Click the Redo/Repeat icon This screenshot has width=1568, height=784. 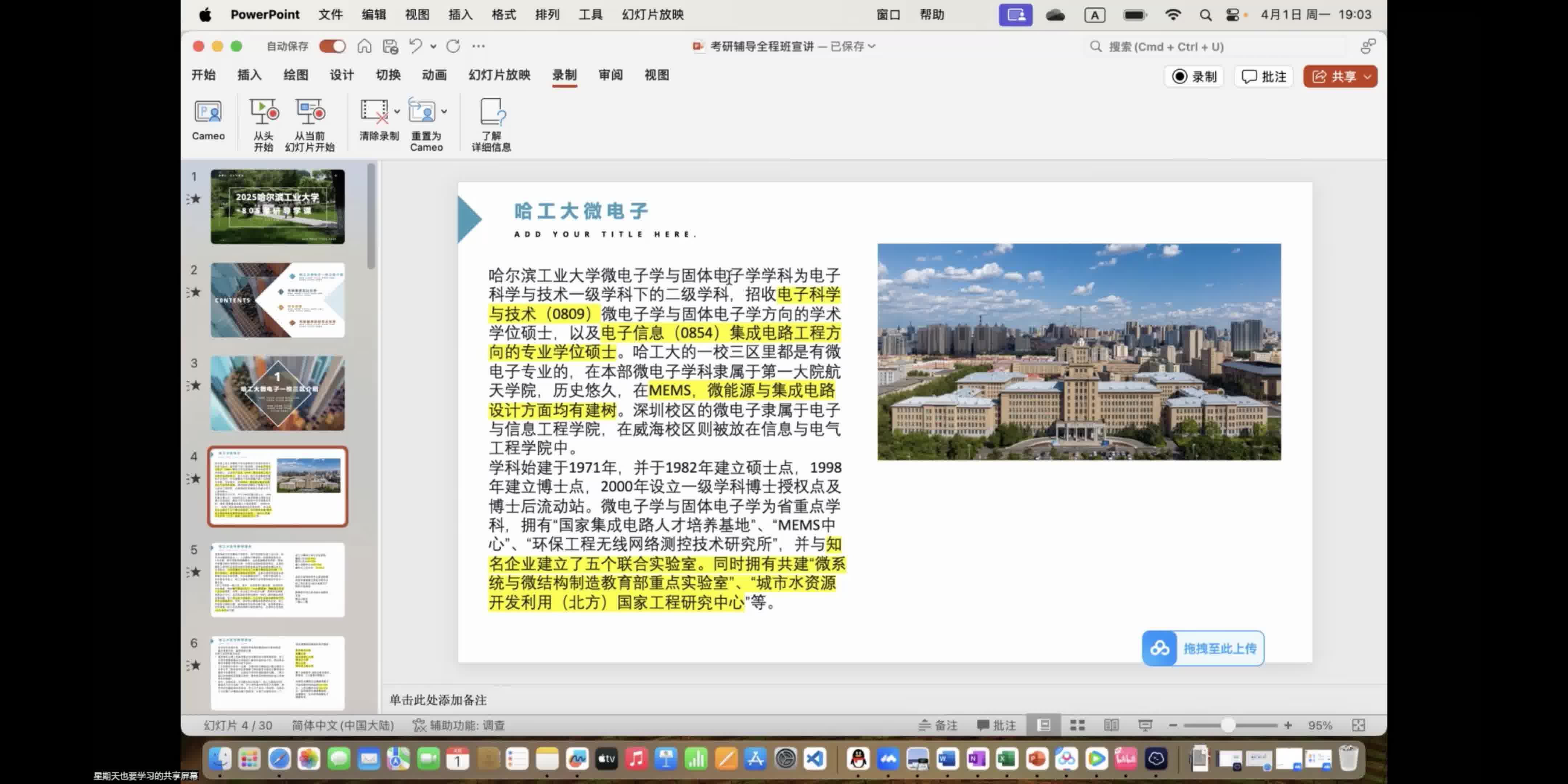[453, 46]
